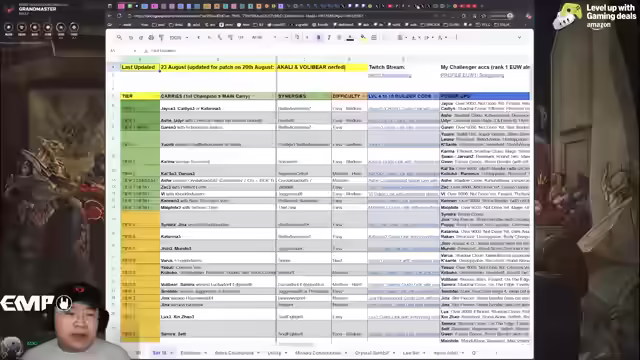Click the font size input box

pyautogui.click(x=297, y=38)
